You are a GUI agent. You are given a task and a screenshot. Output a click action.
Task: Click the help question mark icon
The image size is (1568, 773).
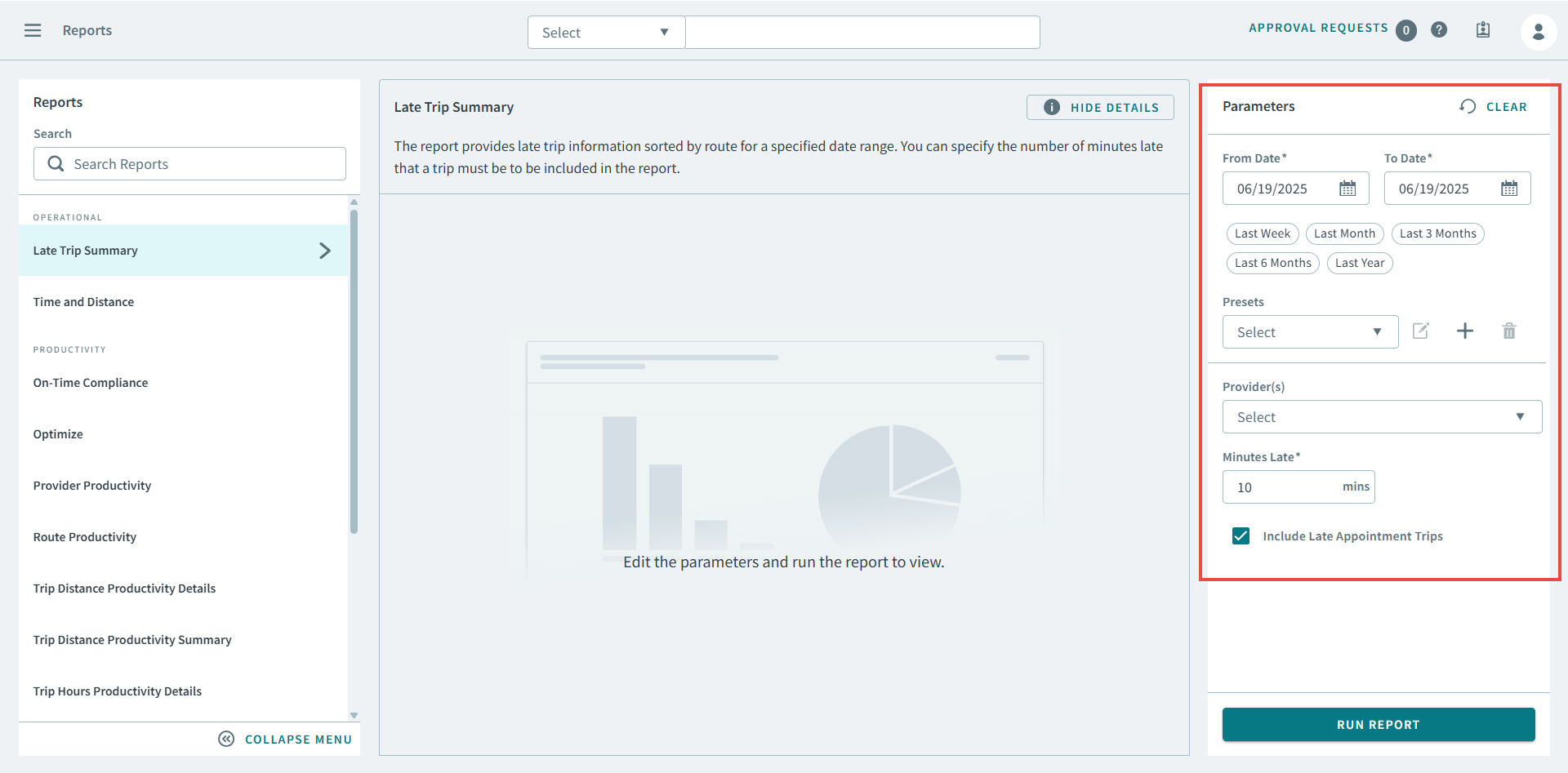[1439, 30]
